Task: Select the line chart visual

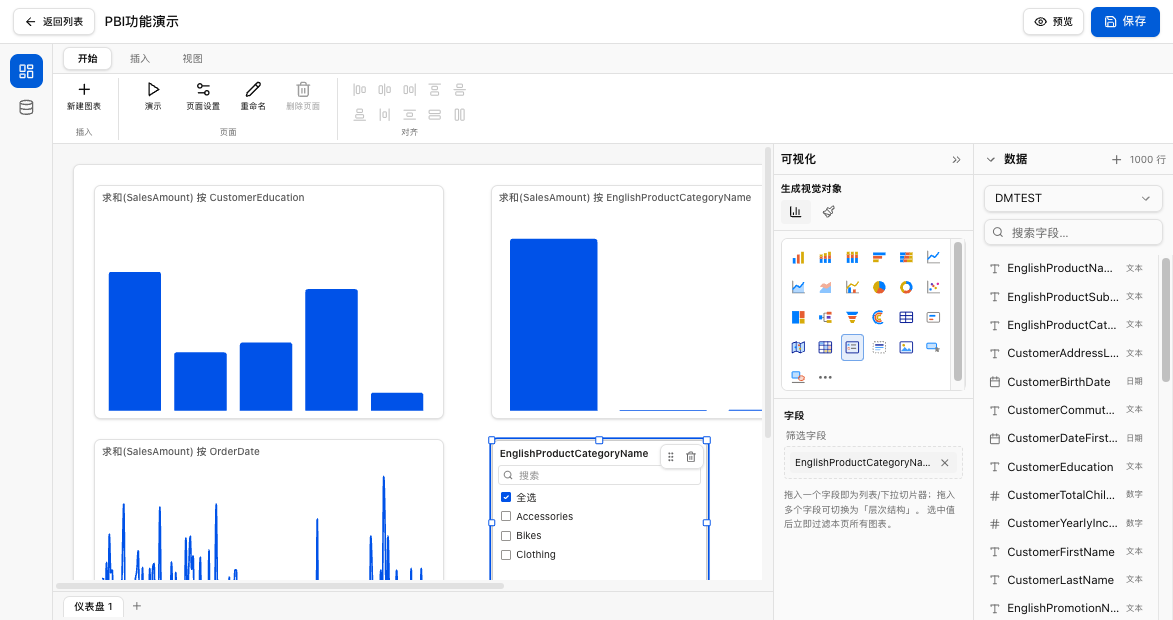Action: click(933, 257)
